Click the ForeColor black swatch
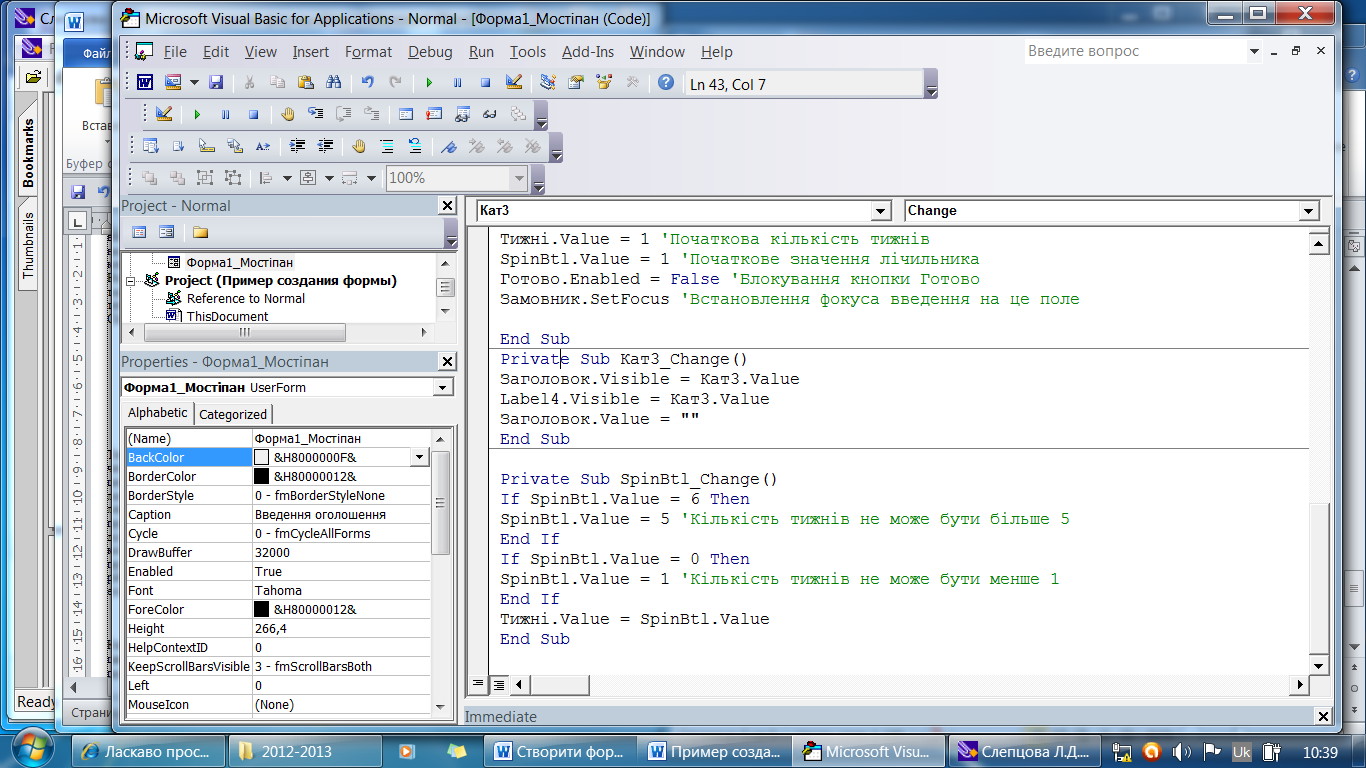1366x768 pixels. (262, 609)
